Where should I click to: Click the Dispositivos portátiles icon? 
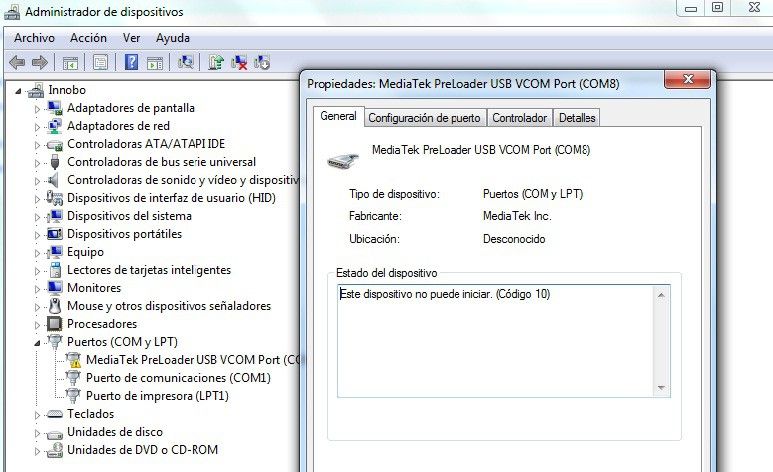(54, 234)
